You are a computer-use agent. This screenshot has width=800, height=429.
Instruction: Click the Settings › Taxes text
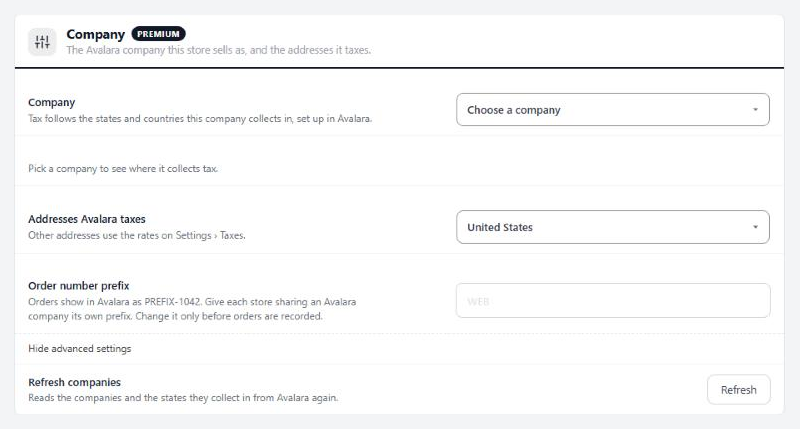210,236
